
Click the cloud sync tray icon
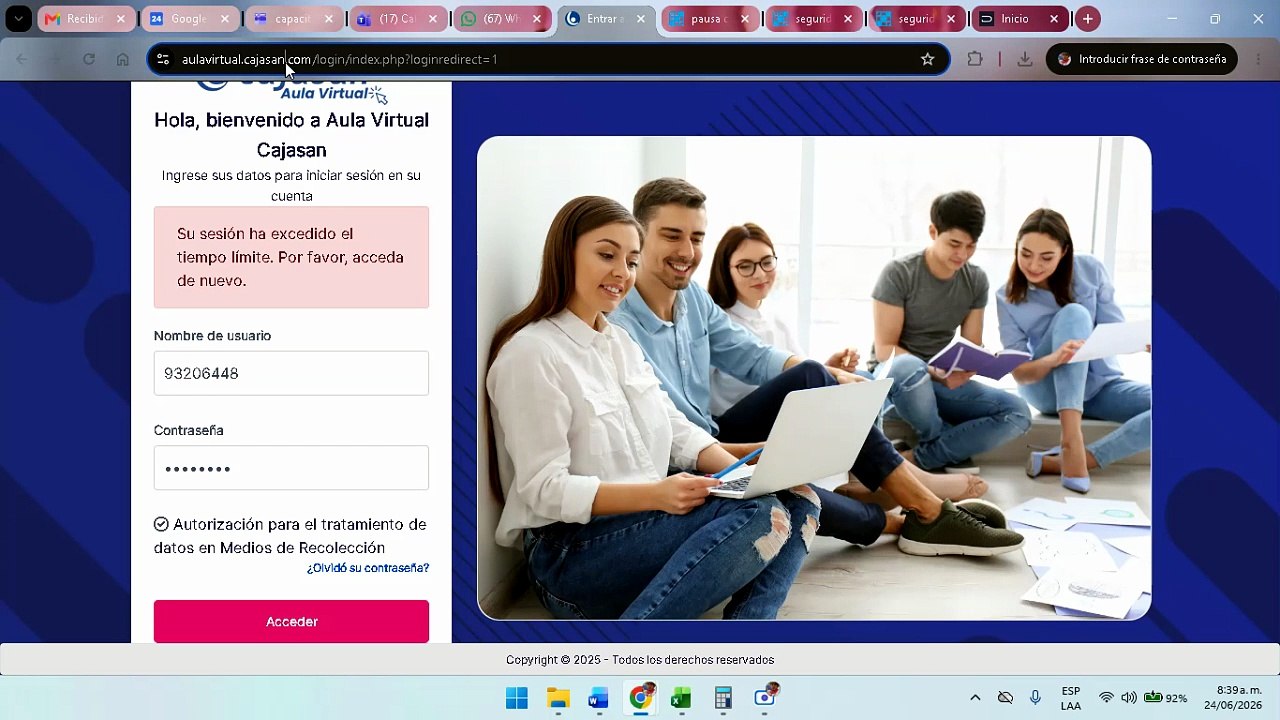(x=1006, y=698)
